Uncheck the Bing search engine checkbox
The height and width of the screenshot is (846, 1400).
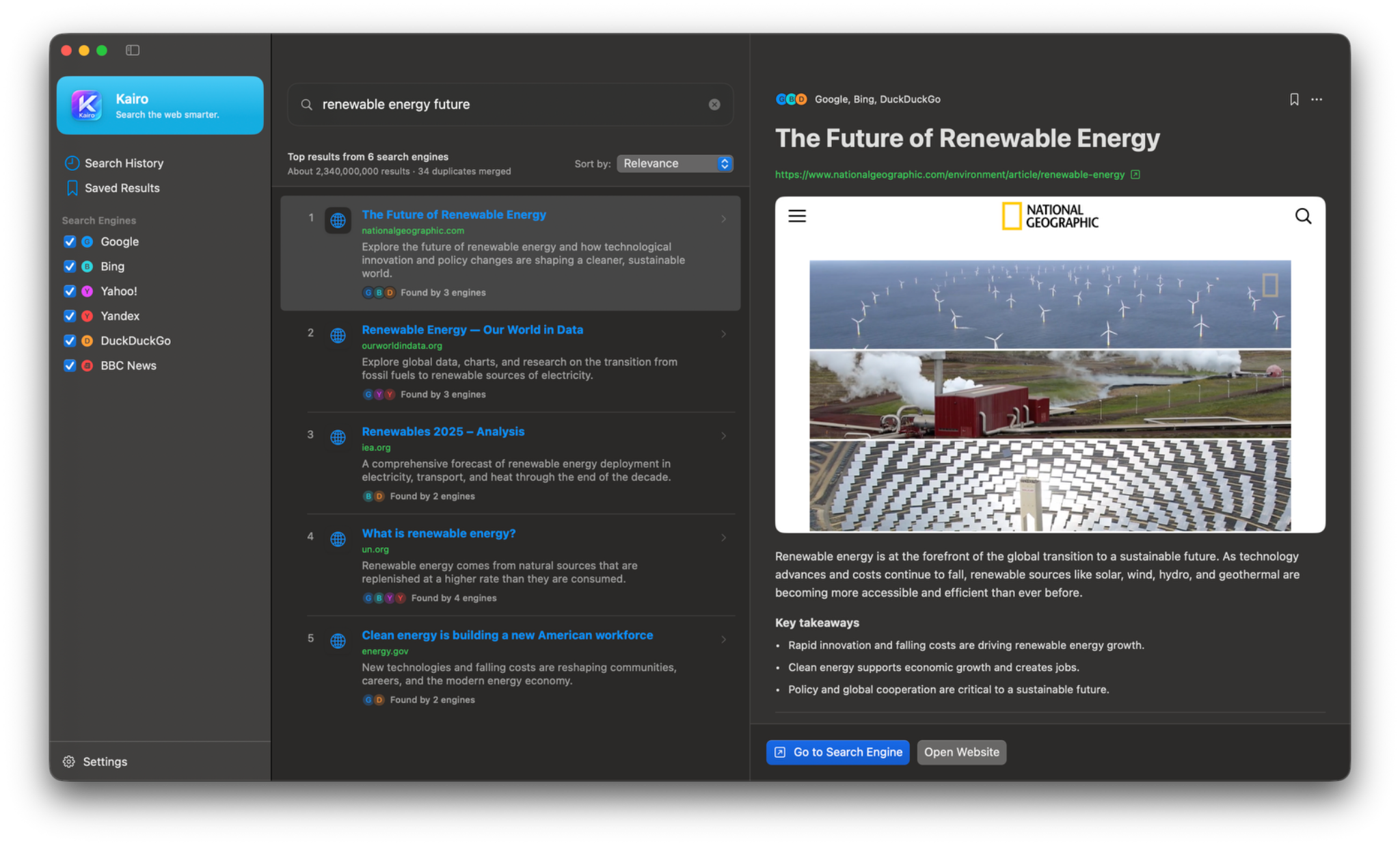point(70,266)
